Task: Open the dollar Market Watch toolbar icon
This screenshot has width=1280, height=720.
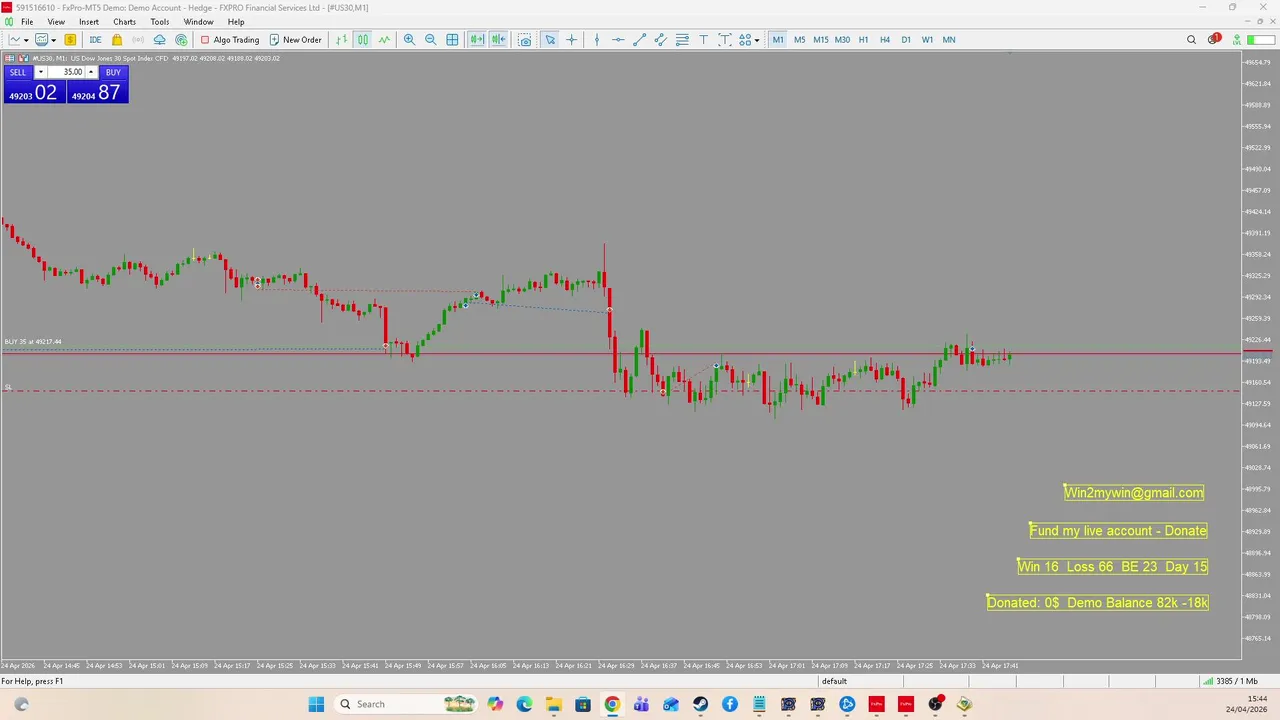Action: coord(70,40)
